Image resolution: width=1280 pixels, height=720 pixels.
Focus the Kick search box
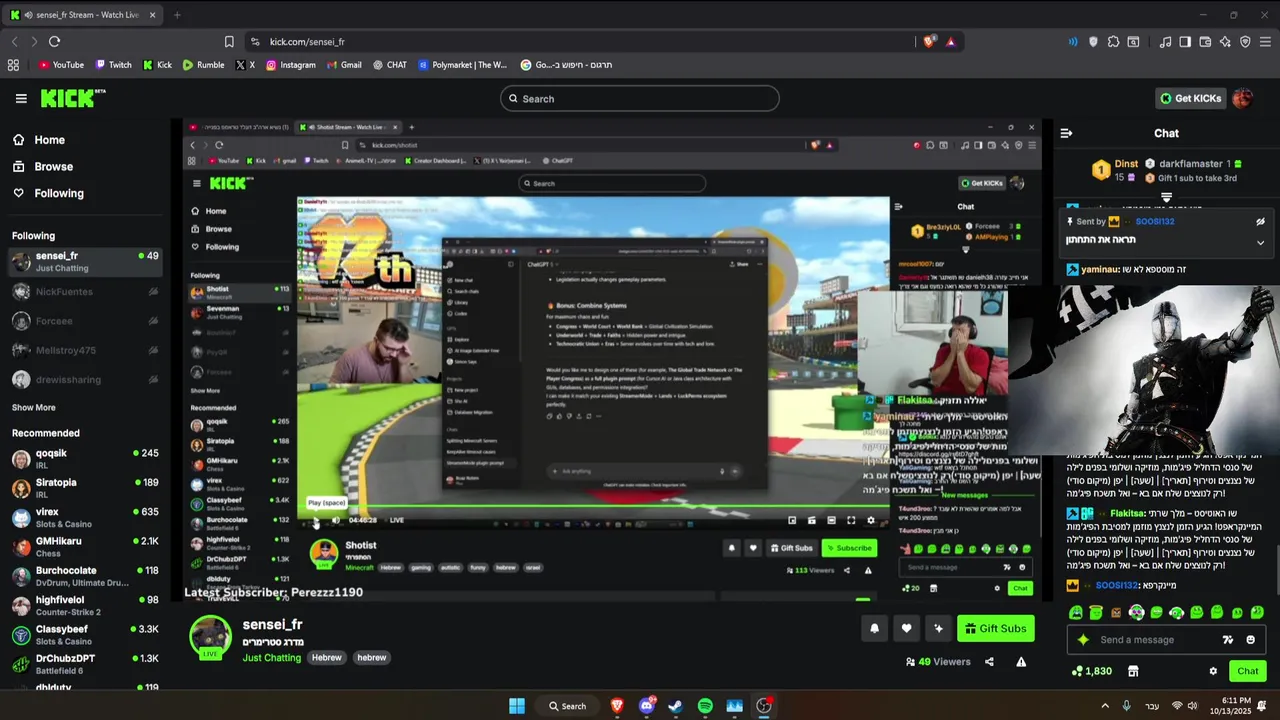[x=639, y=98]
